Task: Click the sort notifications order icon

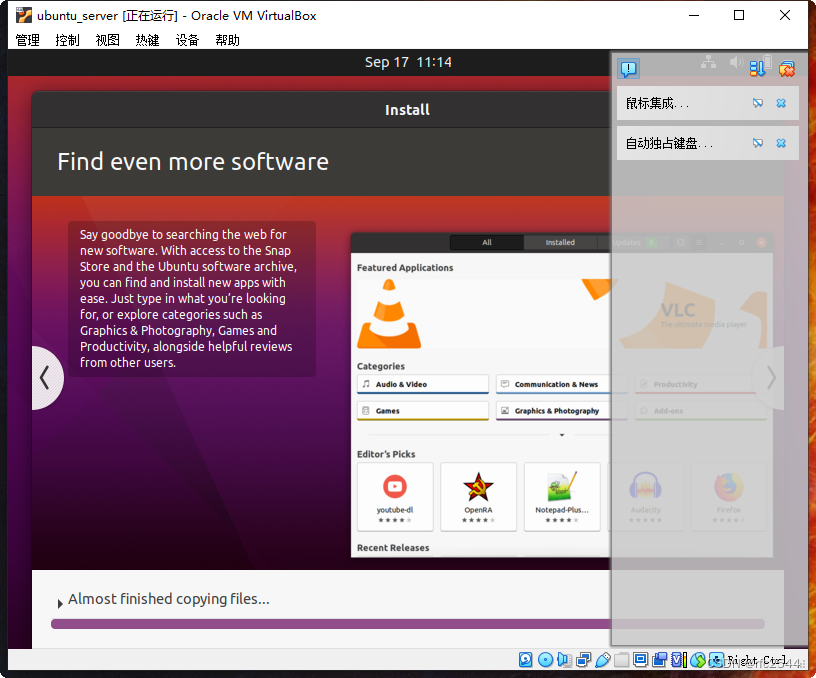Action: pos(757,68)
